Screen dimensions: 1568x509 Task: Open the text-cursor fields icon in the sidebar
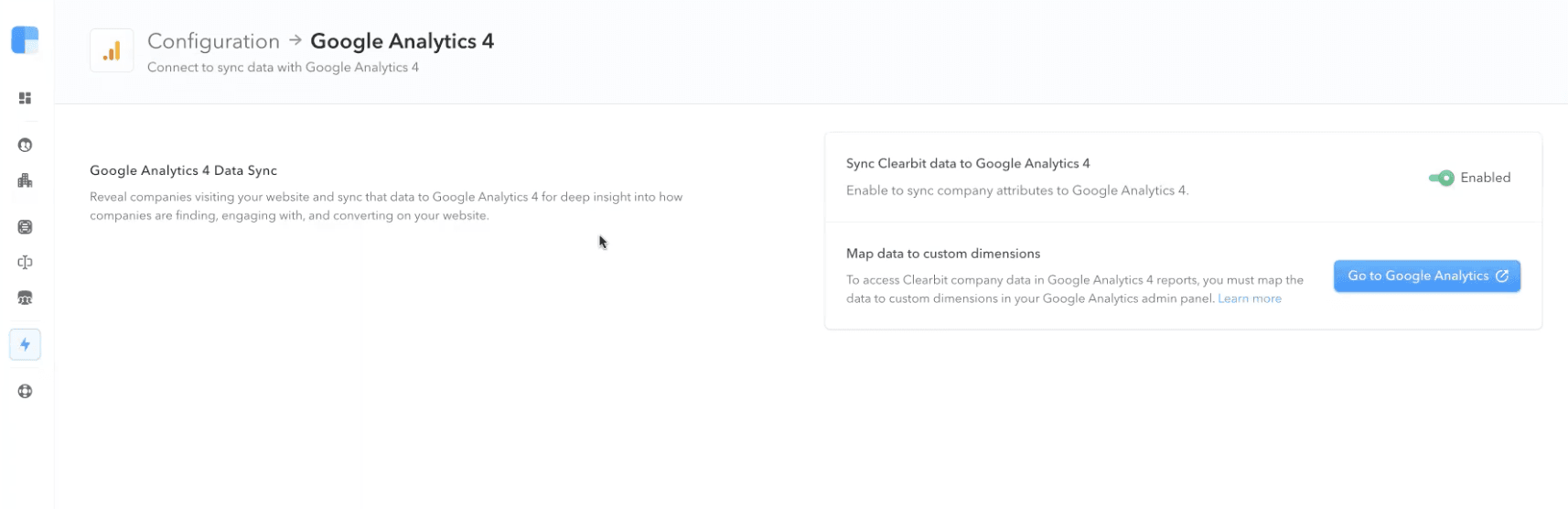(x=25, y=263)
